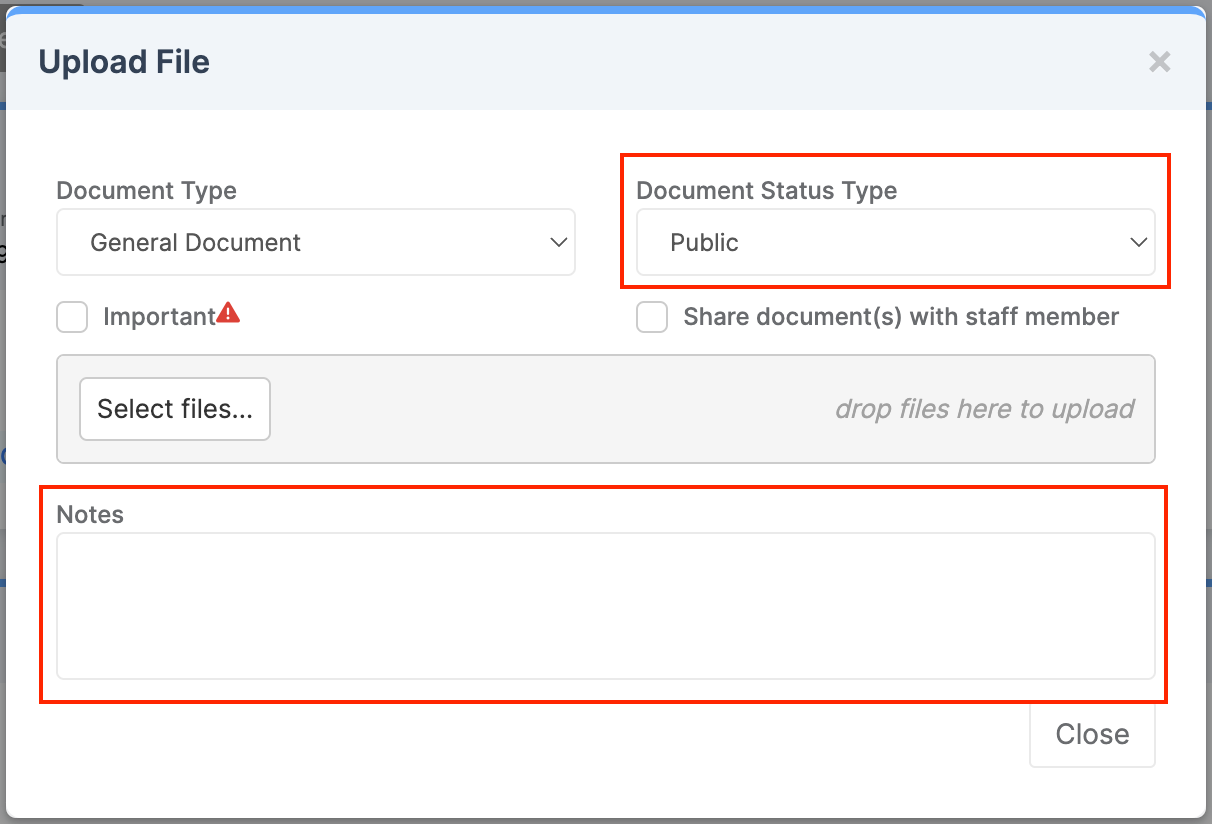Screen dimensions: 1212x824
Task: Click the X to dismiss the Upload File dialog
Action: pyautogui.click(x=1159, y=61)
